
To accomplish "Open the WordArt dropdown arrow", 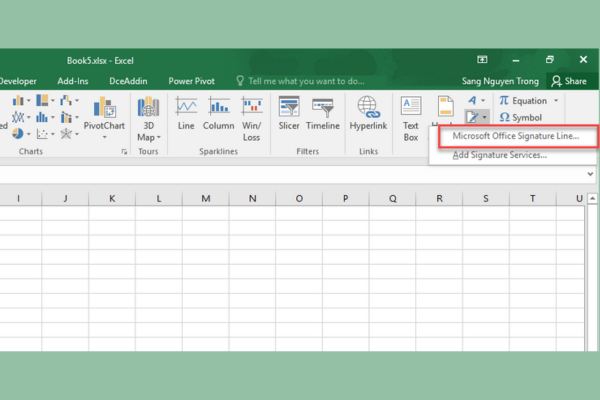I will click(483, 101).
